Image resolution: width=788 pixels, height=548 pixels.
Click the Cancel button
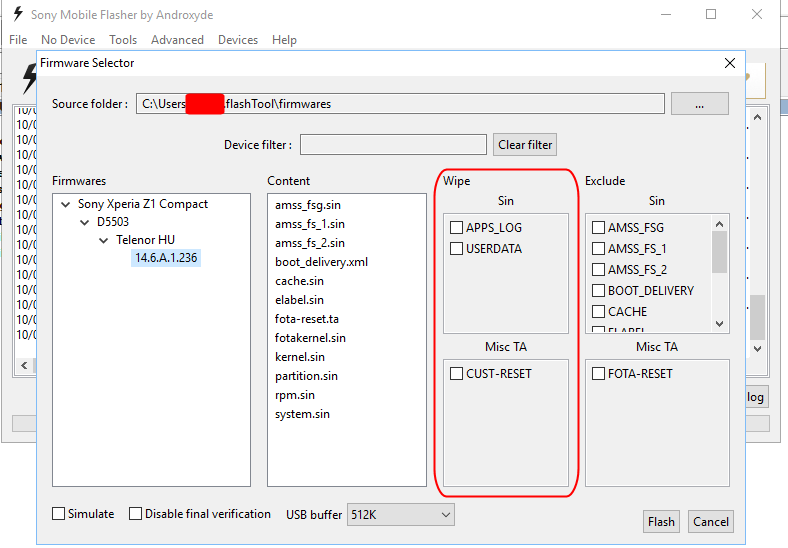(711, 522)
